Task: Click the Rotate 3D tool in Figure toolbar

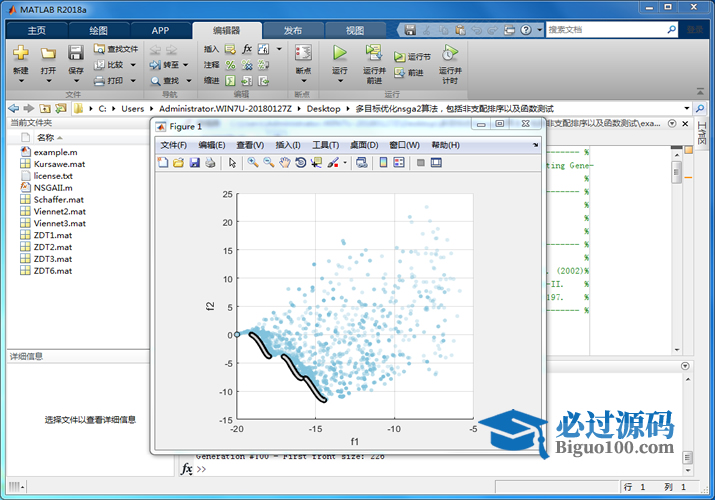Action: click(301, 162)
